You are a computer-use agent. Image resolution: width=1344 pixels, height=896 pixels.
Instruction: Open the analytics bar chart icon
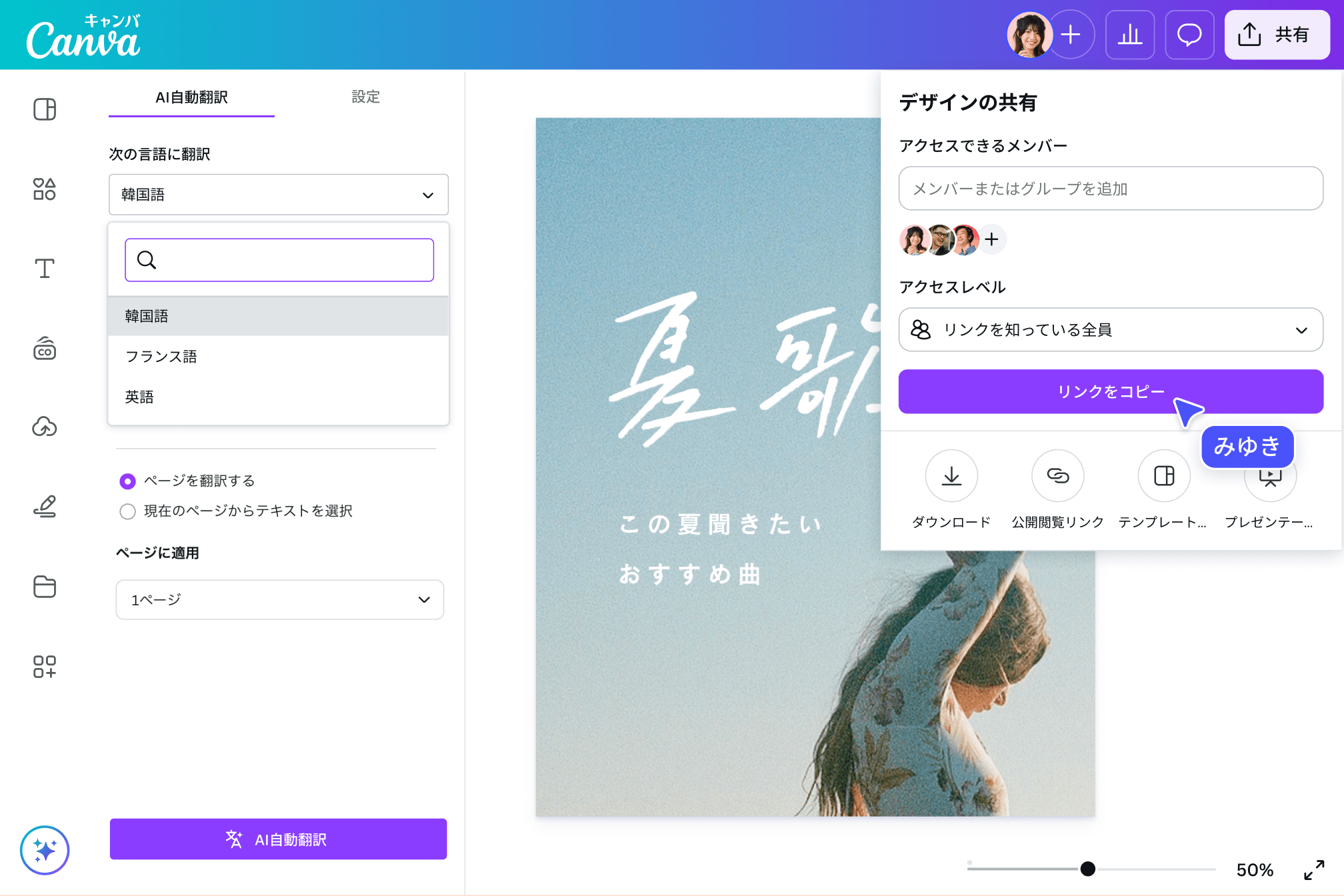pos(1130,35)
